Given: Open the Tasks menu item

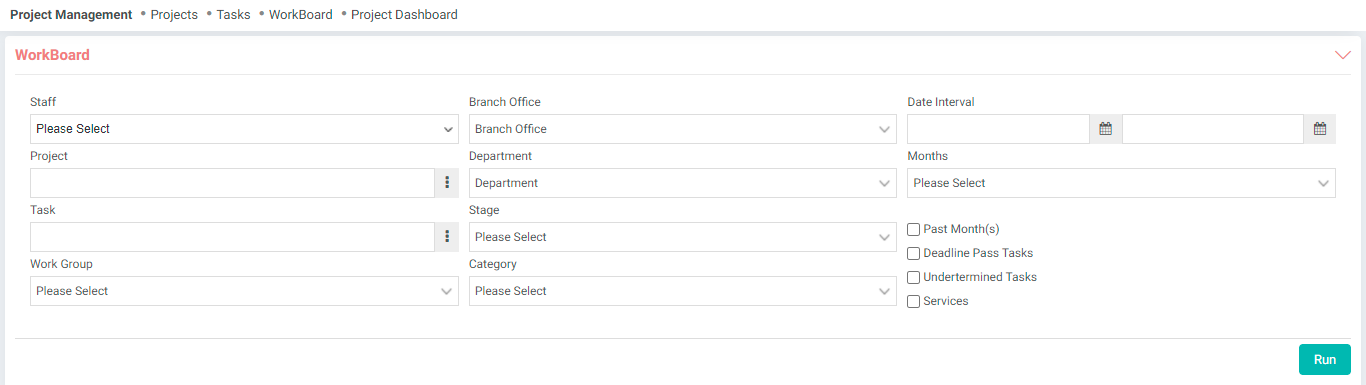Looking at the screenshot, I should click(x=233, y=15).
